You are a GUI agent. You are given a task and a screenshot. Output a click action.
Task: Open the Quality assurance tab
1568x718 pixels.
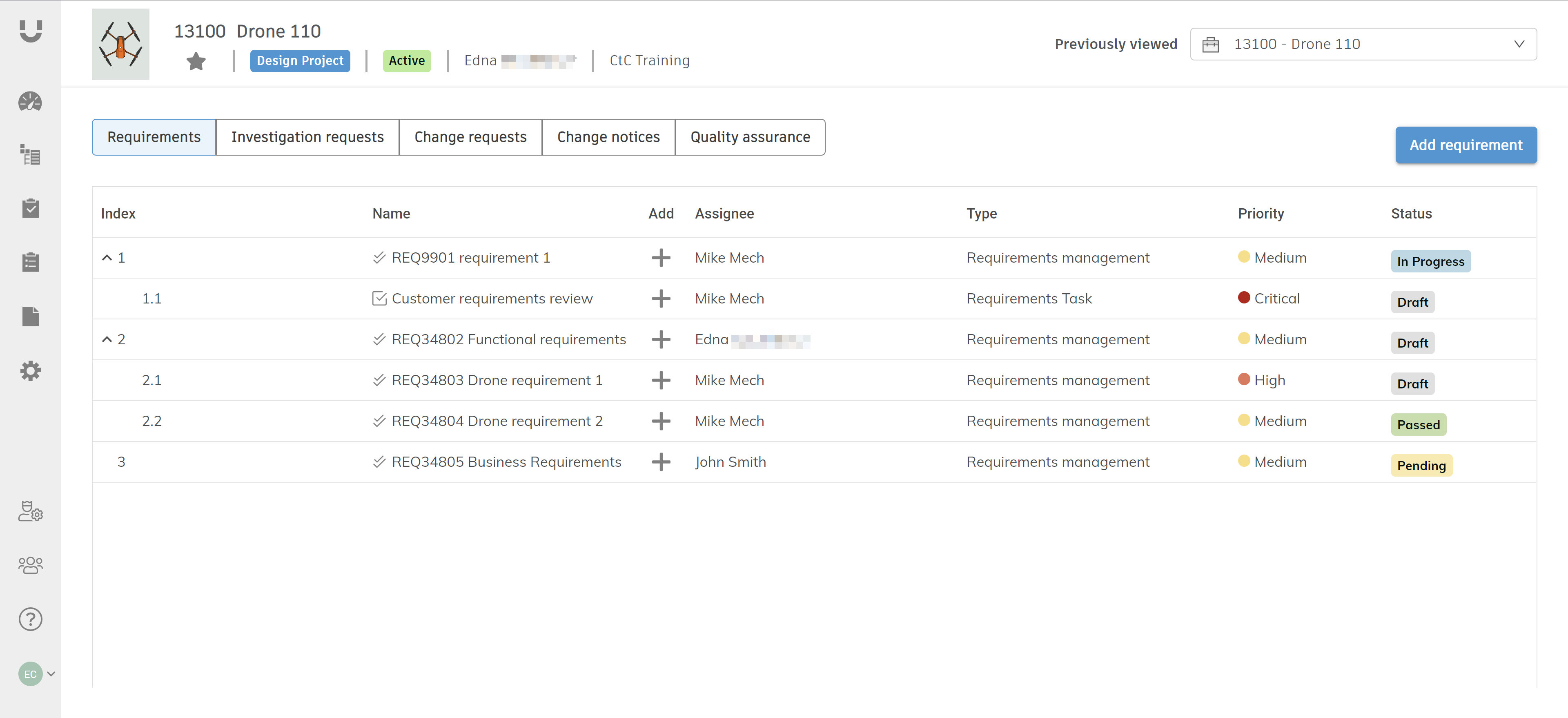tap(750, 137)
